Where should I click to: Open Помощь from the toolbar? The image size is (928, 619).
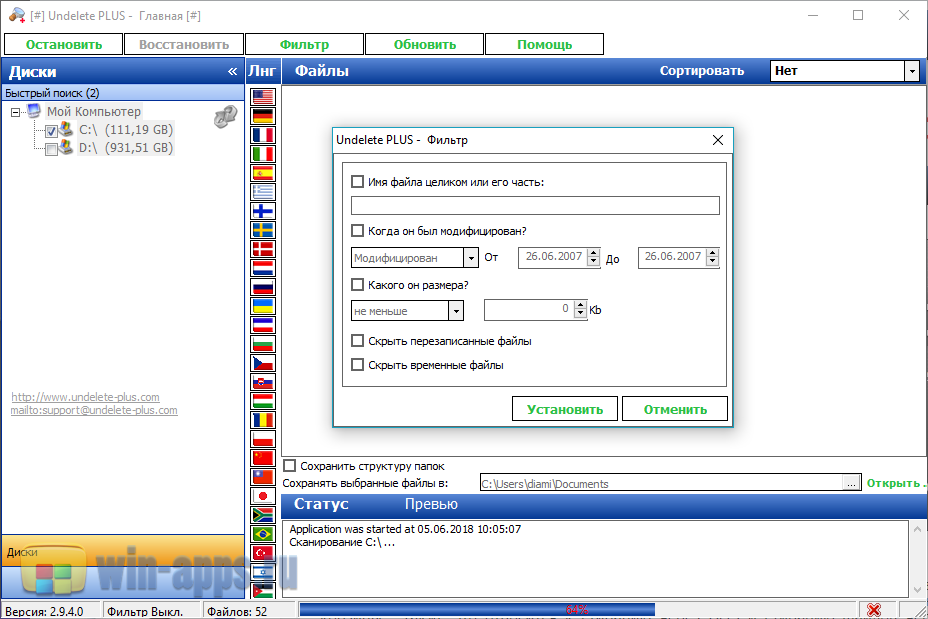coord(544,44)
